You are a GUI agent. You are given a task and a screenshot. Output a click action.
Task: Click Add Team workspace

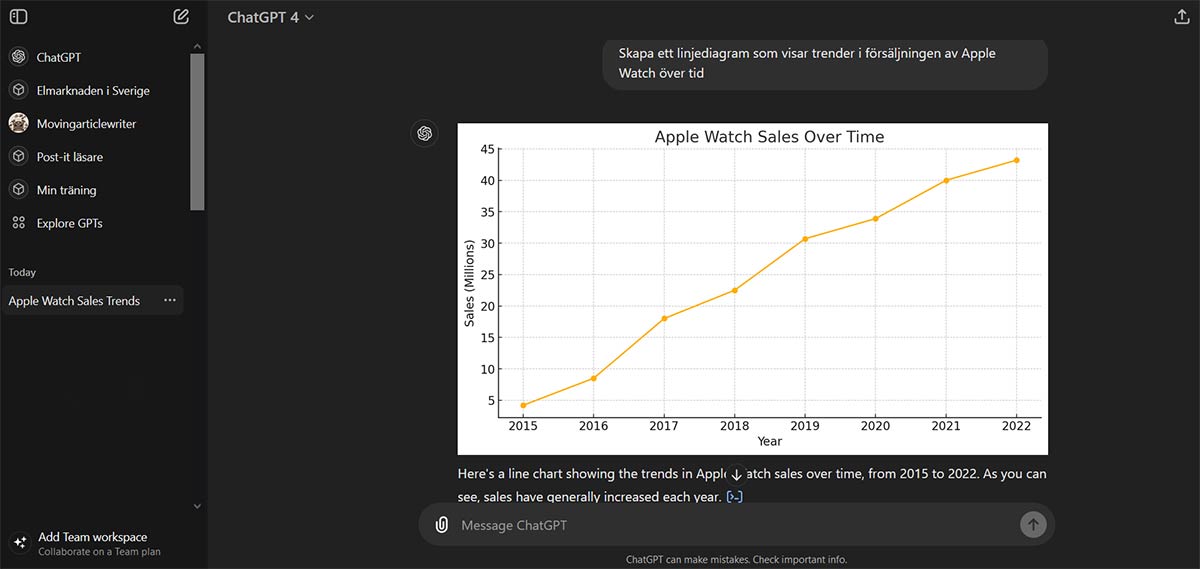(x=93, y=537)
